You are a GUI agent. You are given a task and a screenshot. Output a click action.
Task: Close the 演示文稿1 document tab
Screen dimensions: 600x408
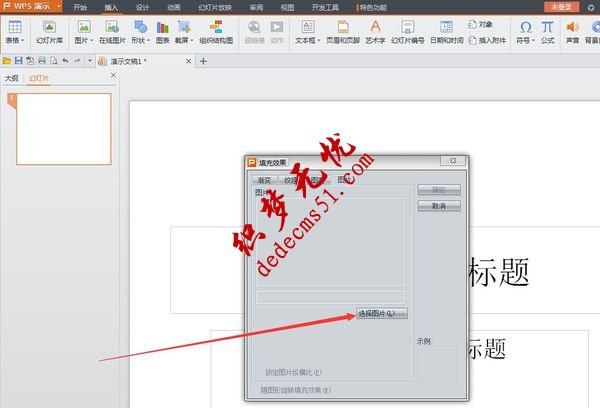tap(188, 61)
